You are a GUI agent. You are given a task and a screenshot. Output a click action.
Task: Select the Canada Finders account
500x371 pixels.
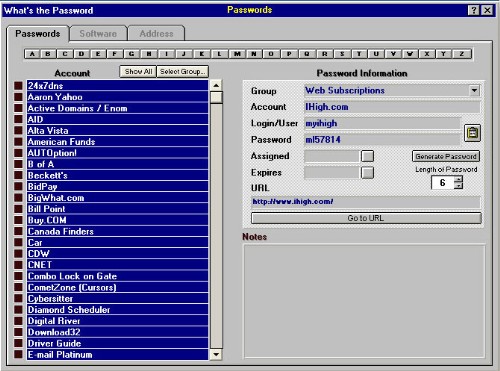(x=117, y=231)
